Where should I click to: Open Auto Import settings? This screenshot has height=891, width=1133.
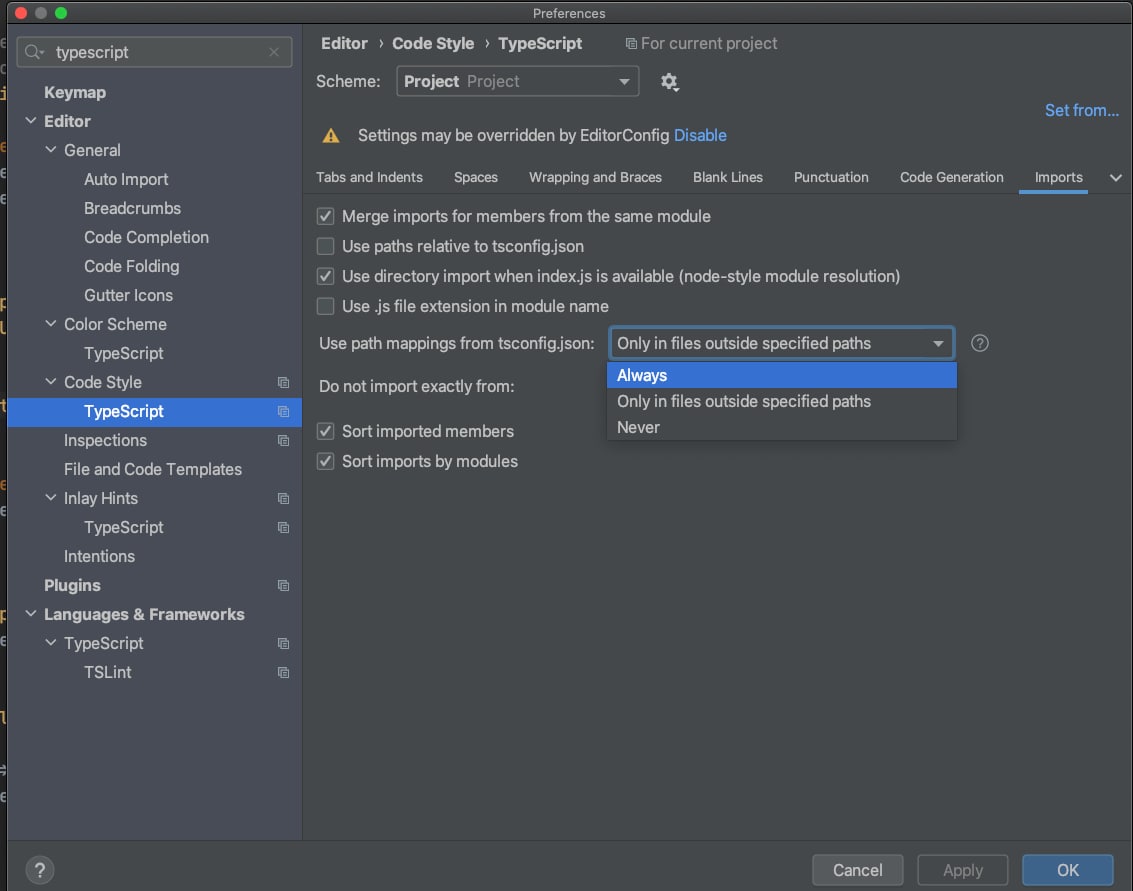tap(126, 179)
